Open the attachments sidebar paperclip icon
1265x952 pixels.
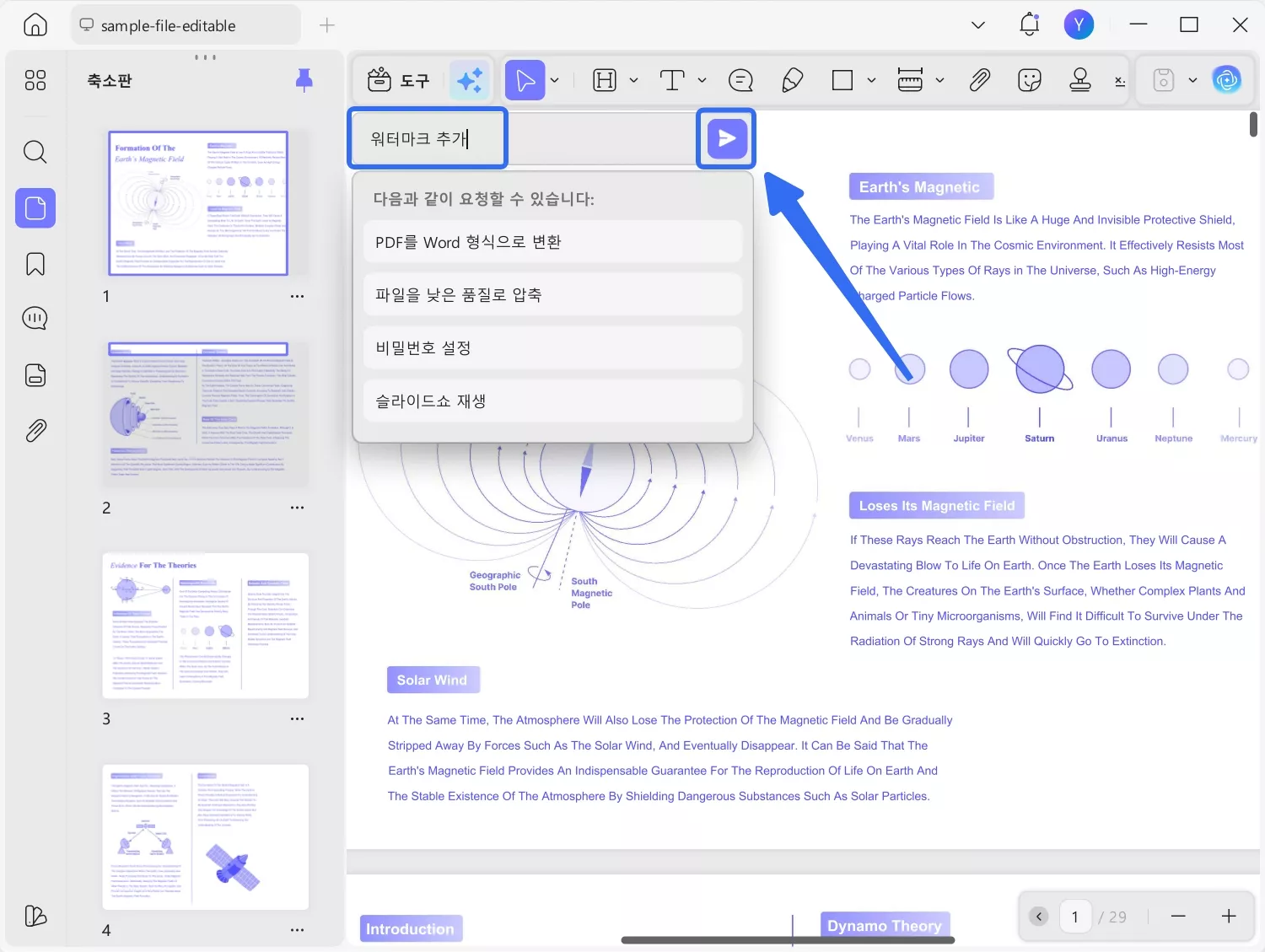pos(35,431)
